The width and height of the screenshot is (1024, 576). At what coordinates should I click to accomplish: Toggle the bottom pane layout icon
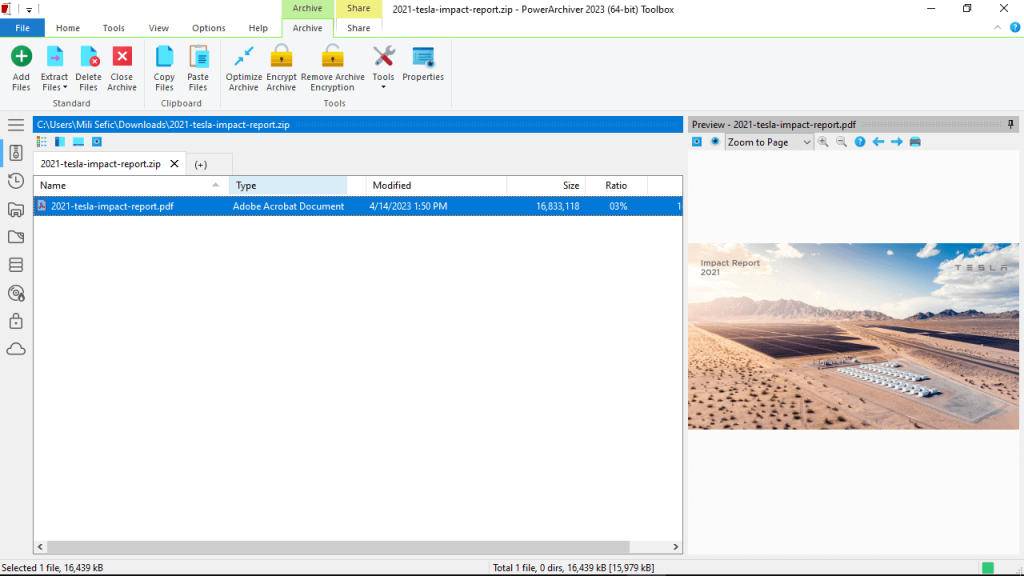[x=78, y=142]
